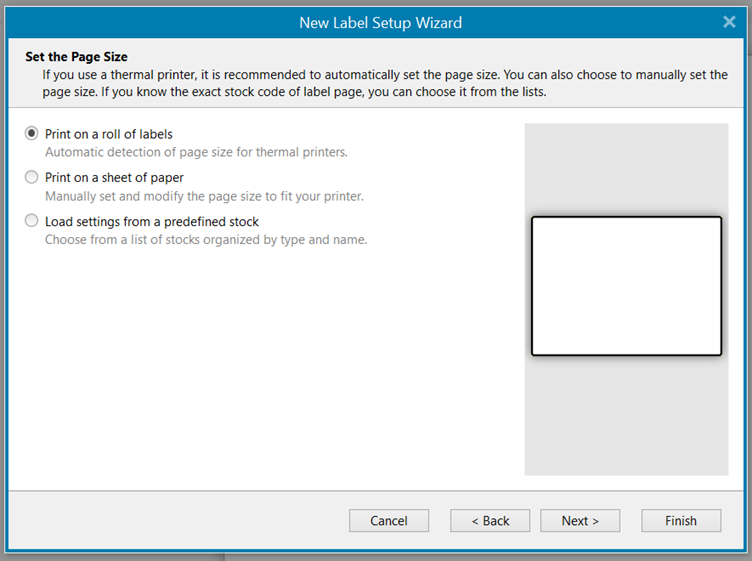Enable 'Load settings from a predefined stock' radio button
The image size is (752, 561).
click(x=32, y=221)
